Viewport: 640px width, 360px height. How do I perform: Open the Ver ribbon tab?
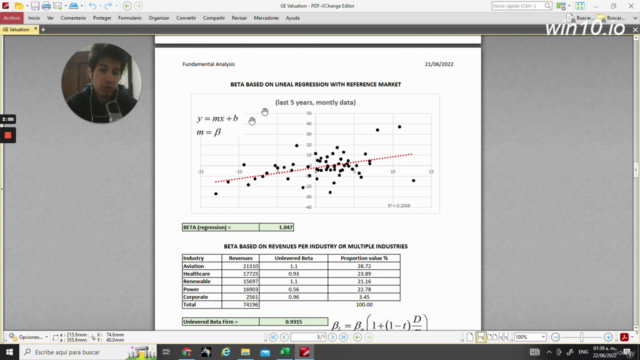click(x=50, y=18)
